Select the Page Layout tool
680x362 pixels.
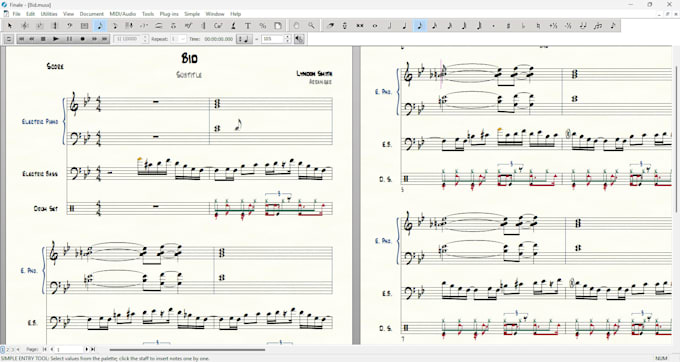(x=278, y=26)
